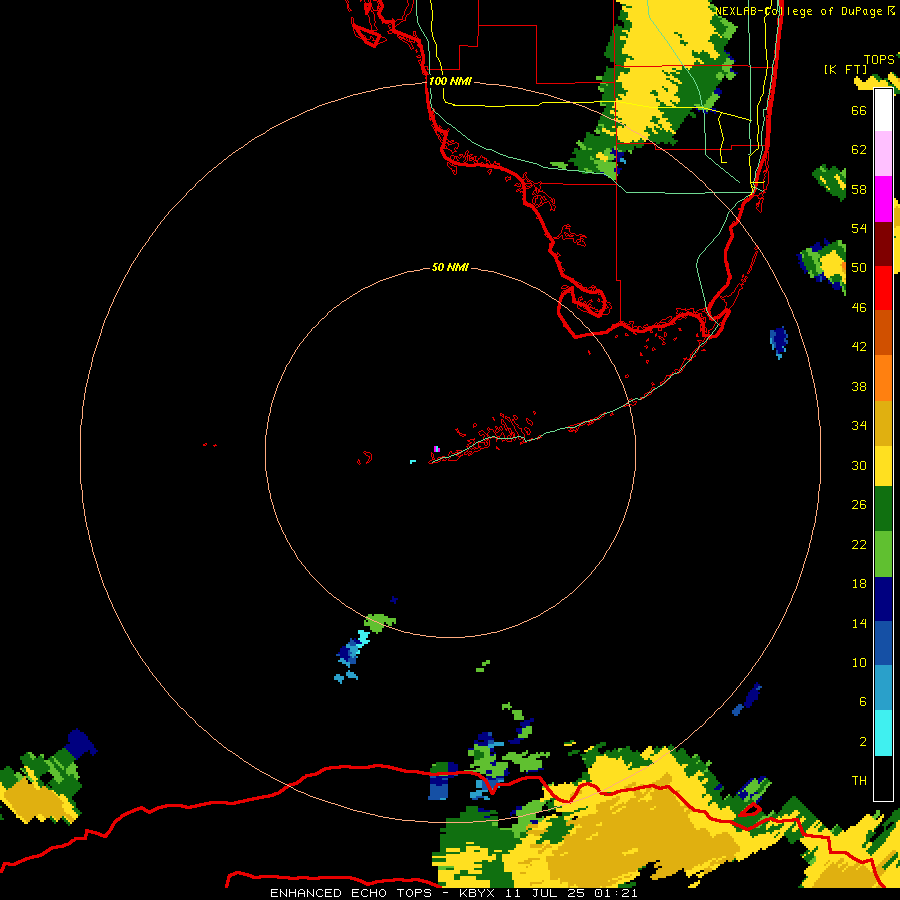Click the orange 38 kft legend swatch
Screen dimensions: 900x900
coord(883,378)
